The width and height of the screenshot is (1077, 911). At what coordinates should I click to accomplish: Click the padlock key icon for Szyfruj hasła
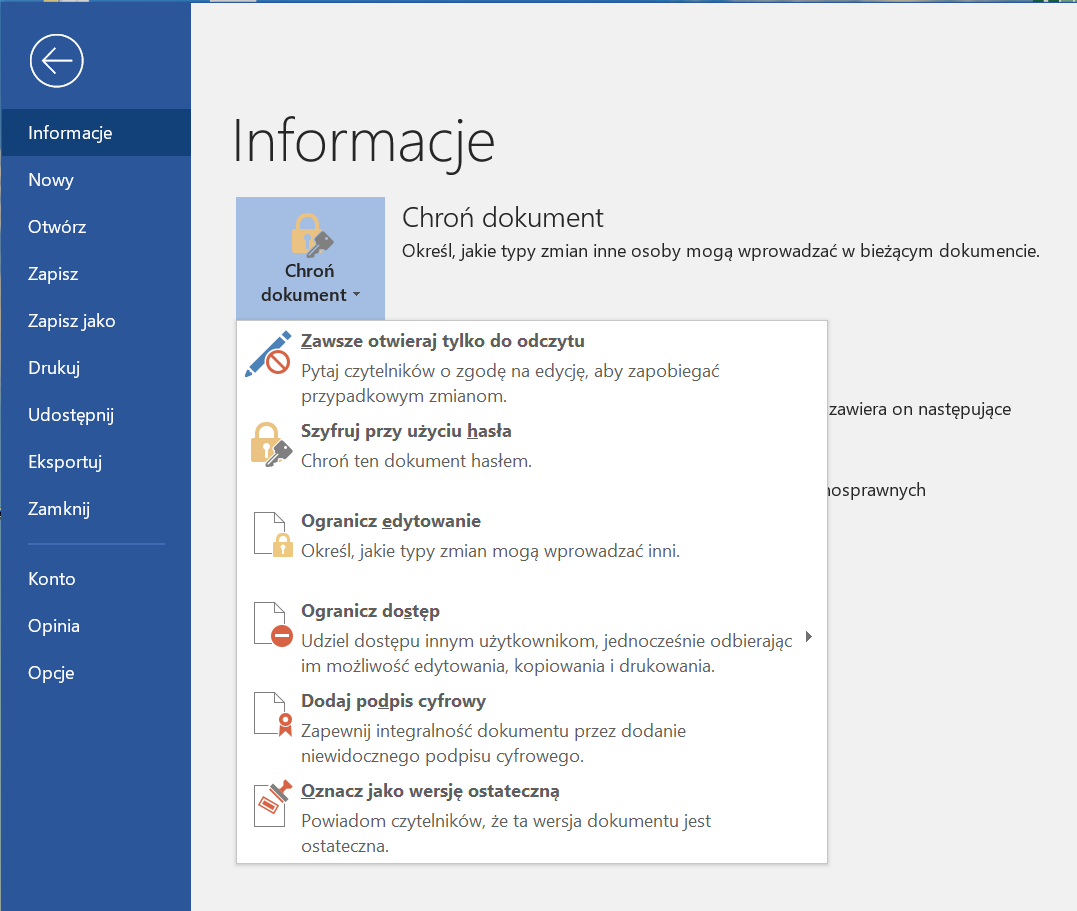[x=271, y=445]
